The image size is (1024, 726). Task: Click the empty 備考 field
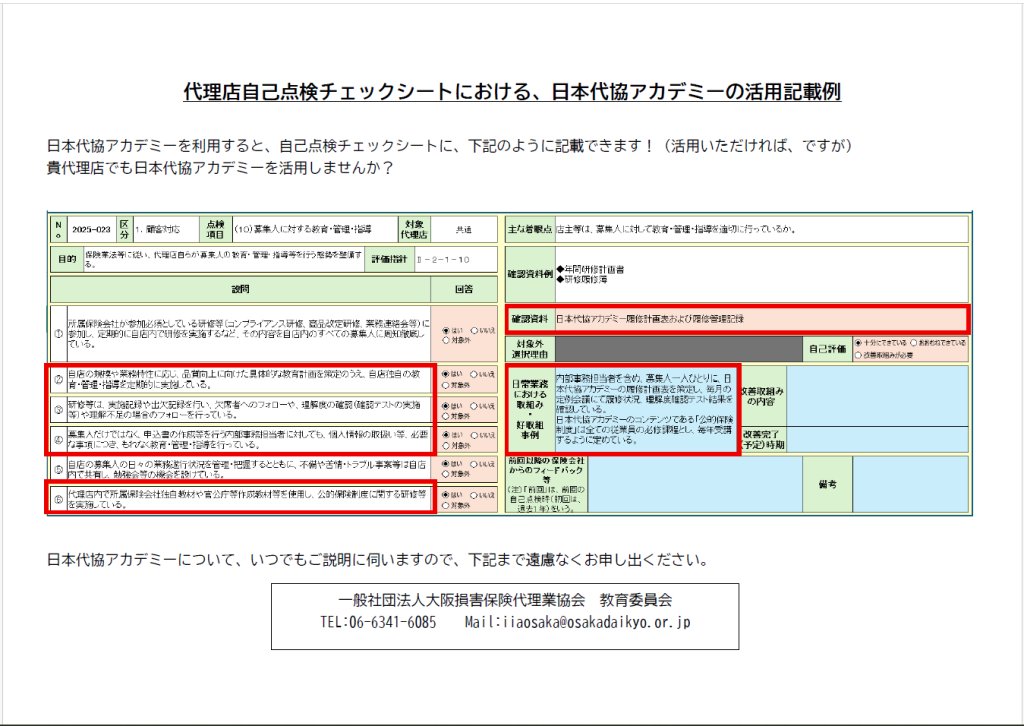[x=910, y=484]
